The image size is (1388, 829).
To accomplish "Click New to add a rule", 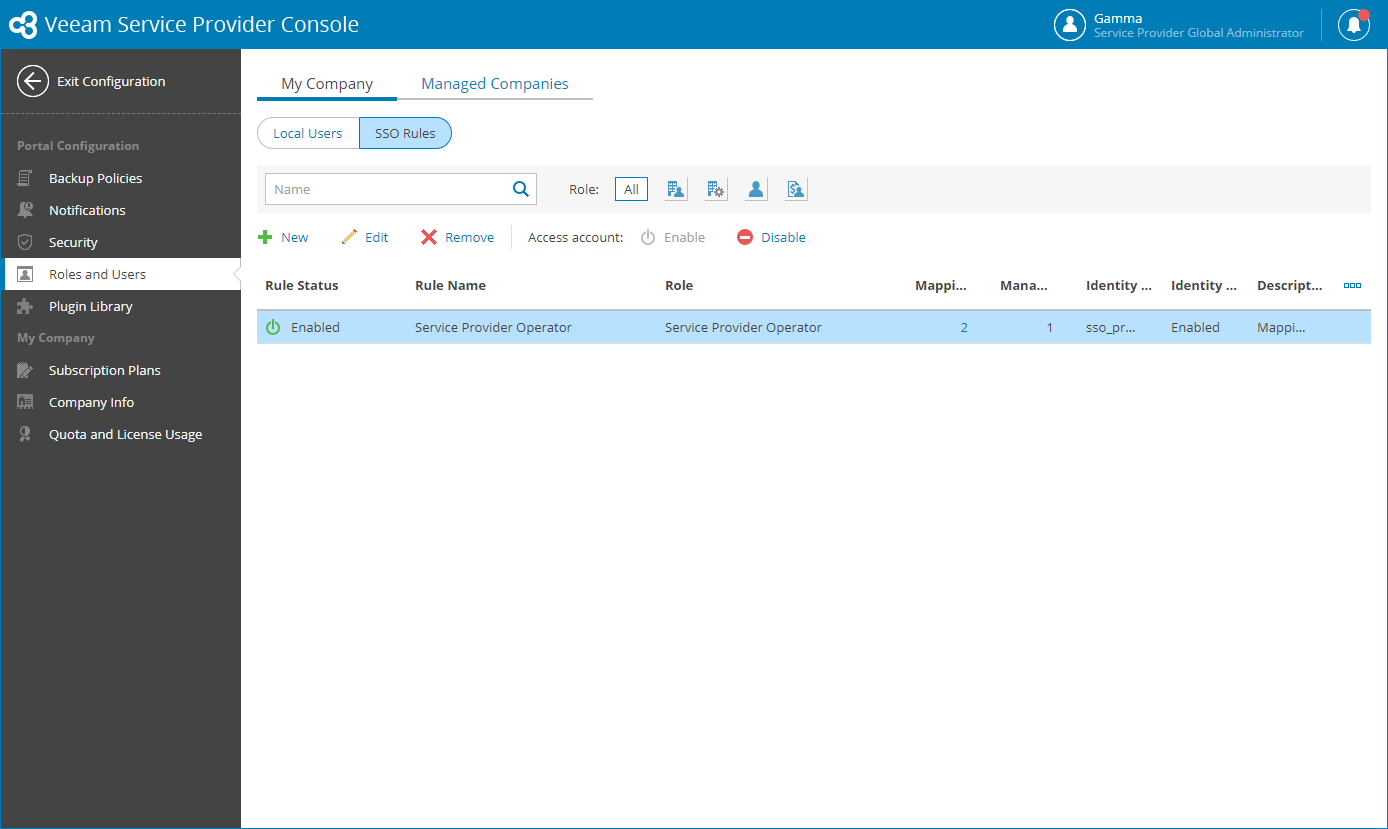I will coord(283,237).
